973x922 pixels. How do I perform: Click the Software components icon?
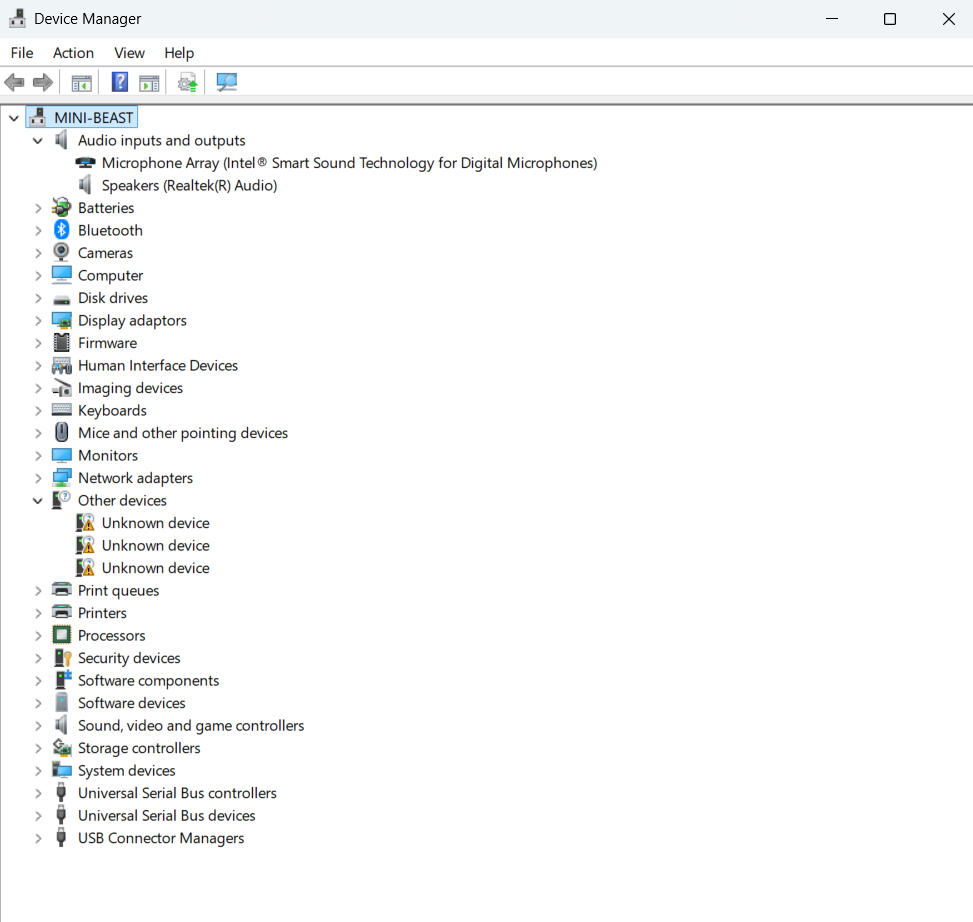tap(63, 680)
